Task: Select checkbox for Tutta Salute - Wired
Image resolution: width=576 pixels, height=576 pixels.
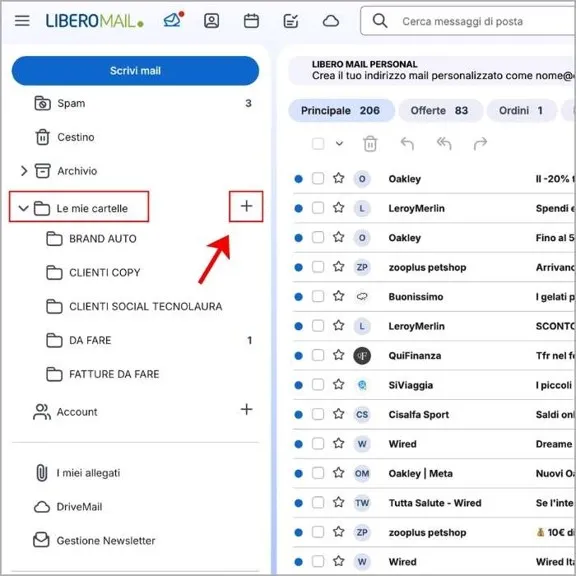Action: click(x=318, y=503)
